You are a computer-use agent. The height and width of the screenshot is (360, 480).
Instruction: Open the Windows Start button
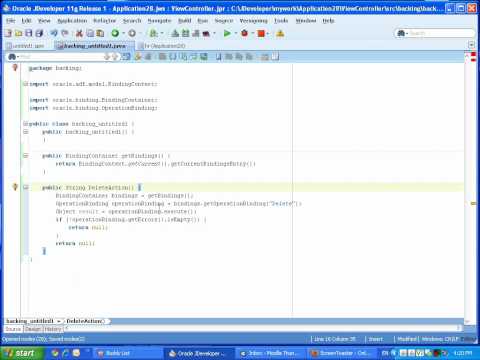22,353
